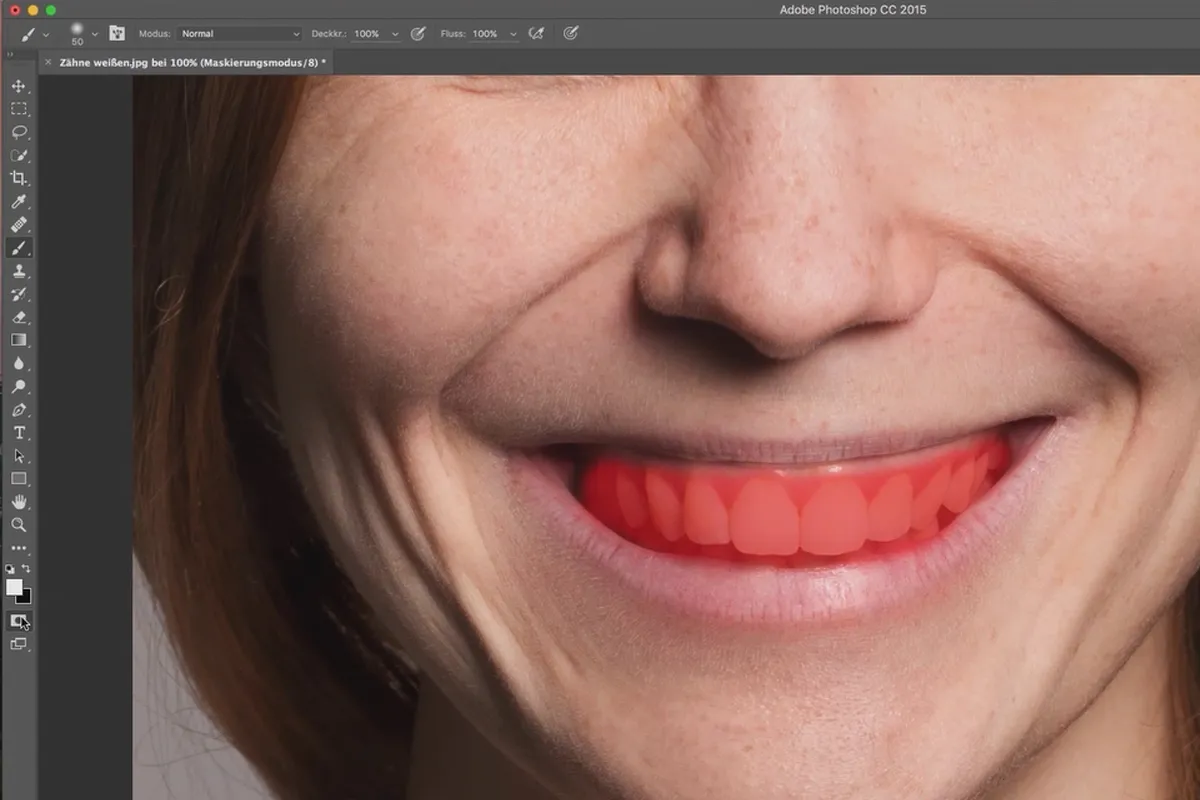Click the Deckkr. opacity value field
Image resolution: width=1200 pixels, height=800 pixels.
[x=367, y=34]
